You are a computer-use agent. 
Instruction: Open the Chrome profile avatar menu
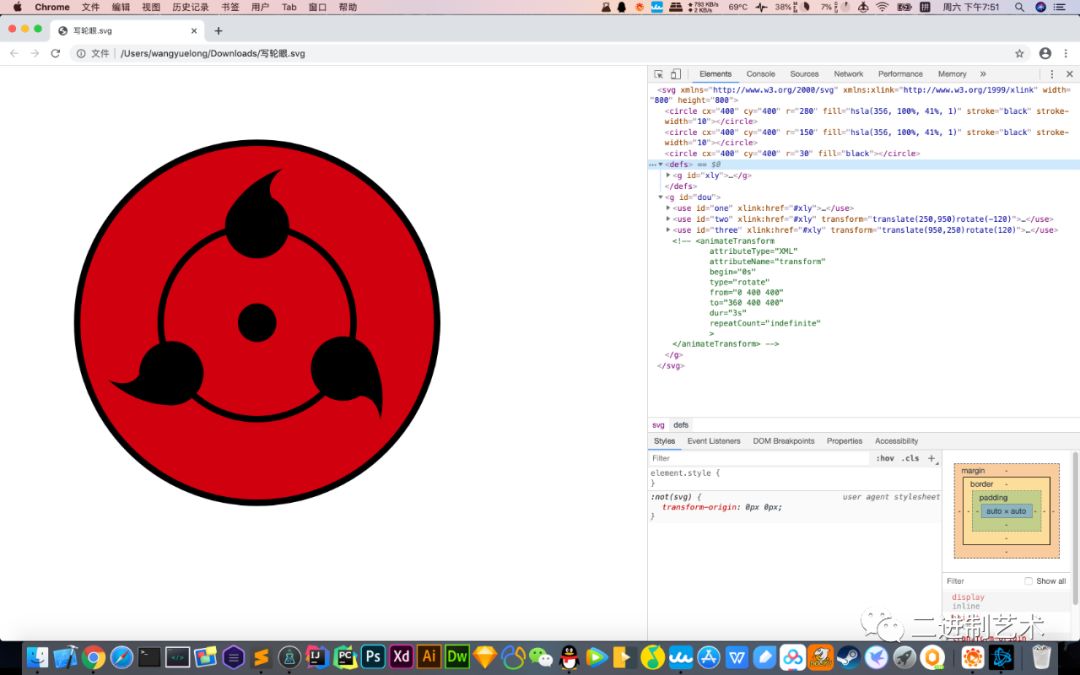coord(1045,53)
